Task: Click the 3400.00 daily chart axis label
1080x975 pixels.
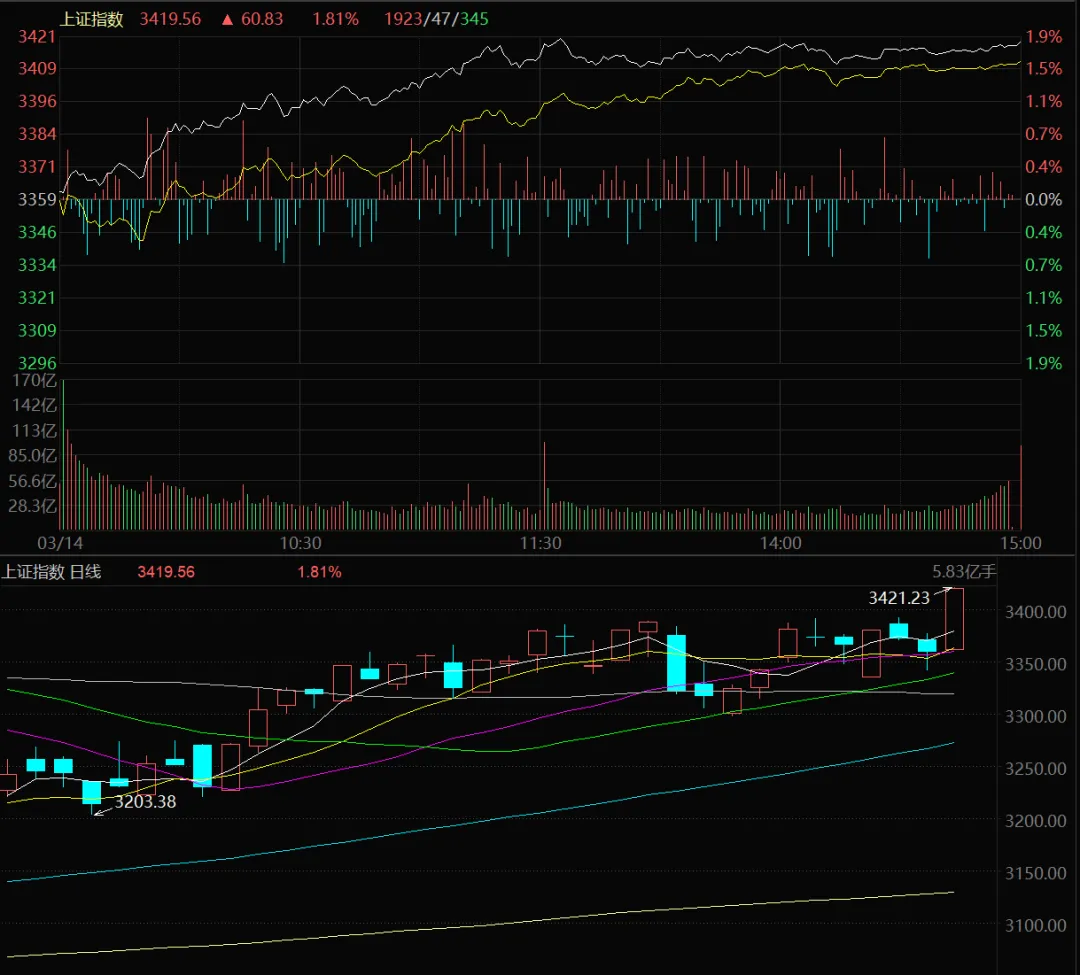Action: (x=1035, y=612)
